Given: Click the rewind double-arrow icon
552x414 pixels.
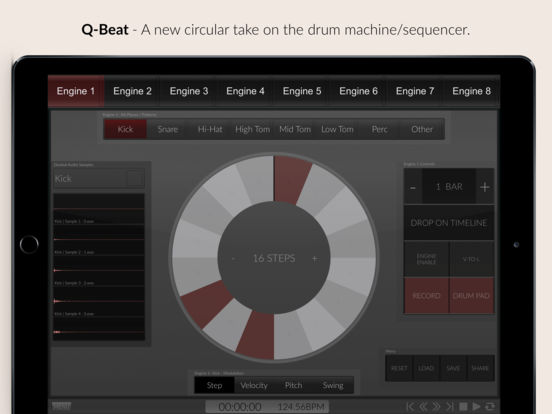Looking at the screenshot, I should coord(424,407).
